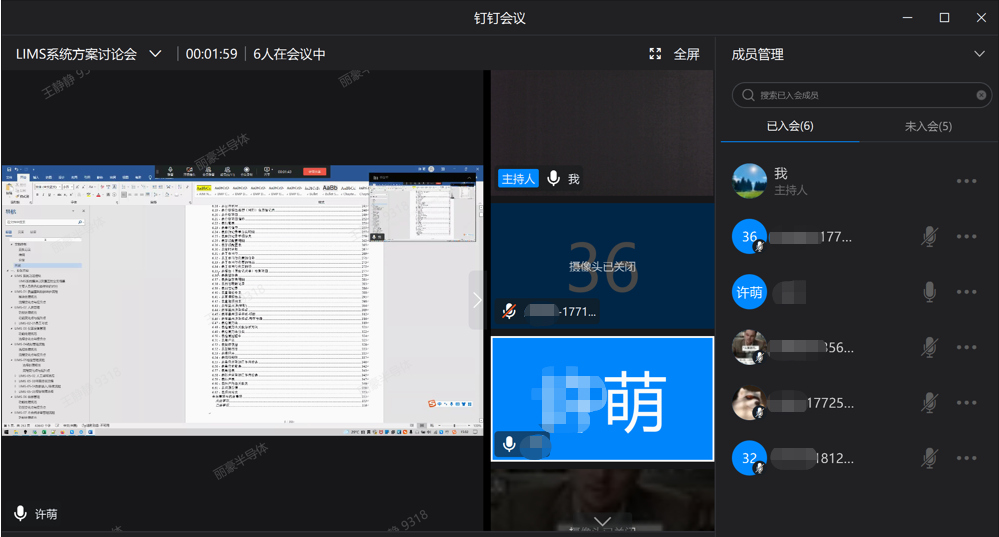Close the 钉钉会议 window
This screenshot has width=999, height=537.
pyautogui.click(x=981, y=18)
